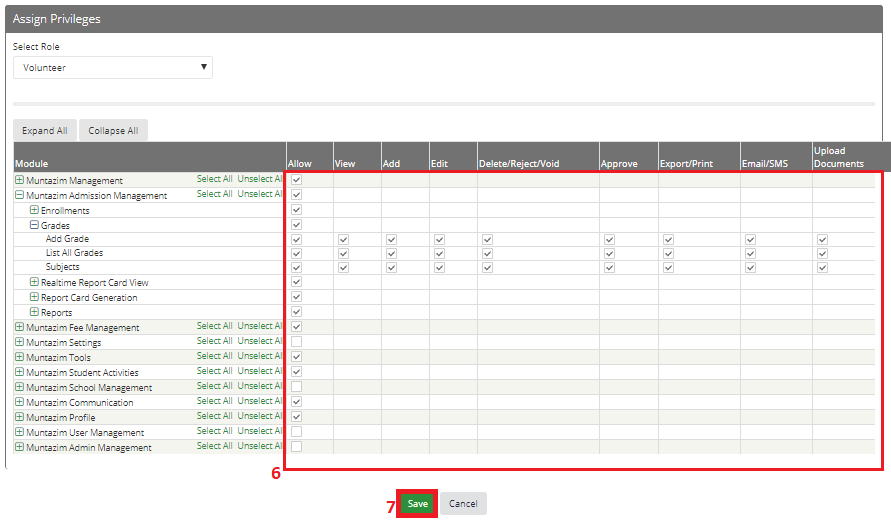Click Select All for Muntazim Tools
The height and width of the screenshot is (523, 891).
pos(214,356)
